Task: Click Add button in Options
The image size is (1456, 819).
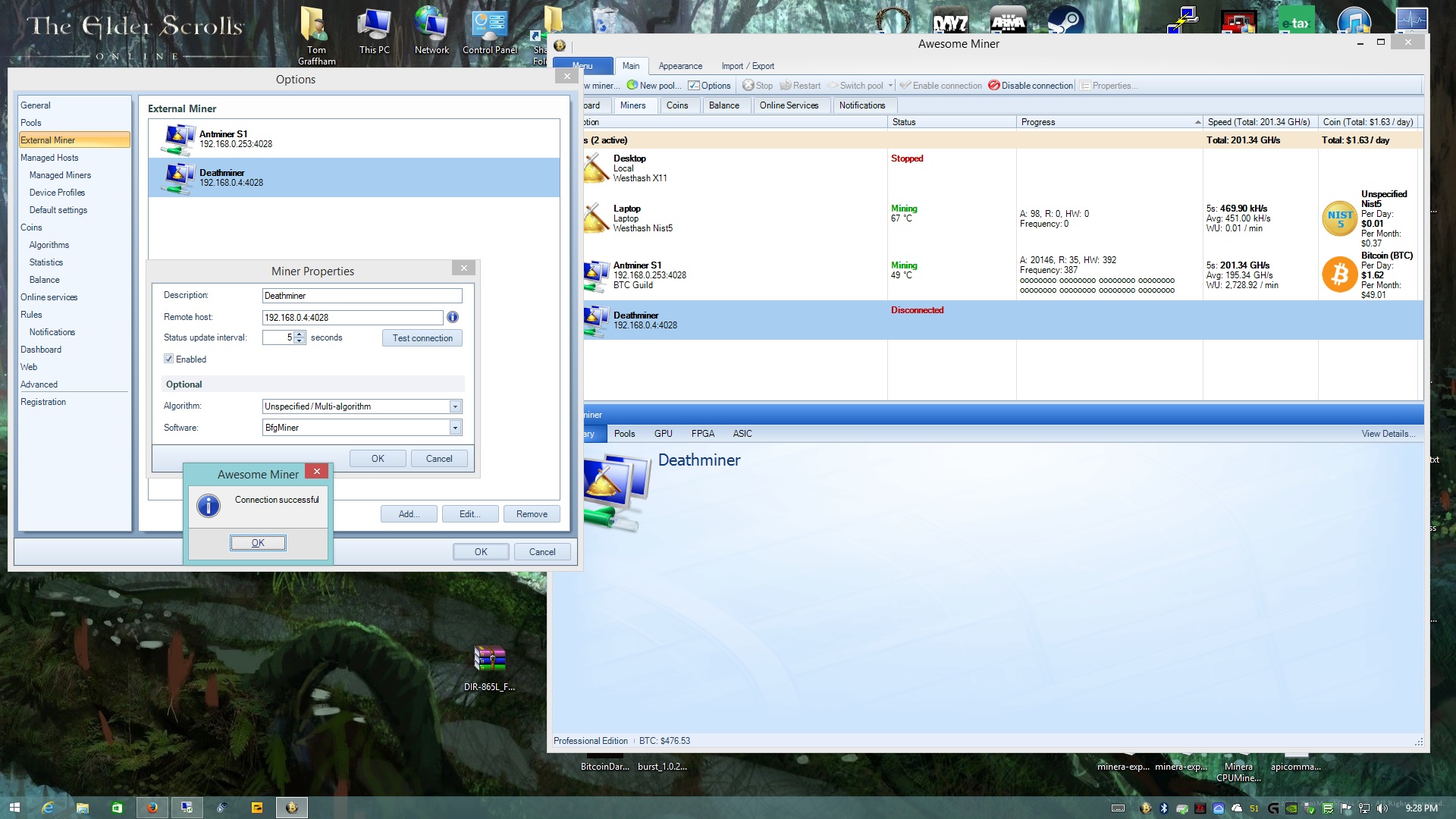Action: click(409, 514)
